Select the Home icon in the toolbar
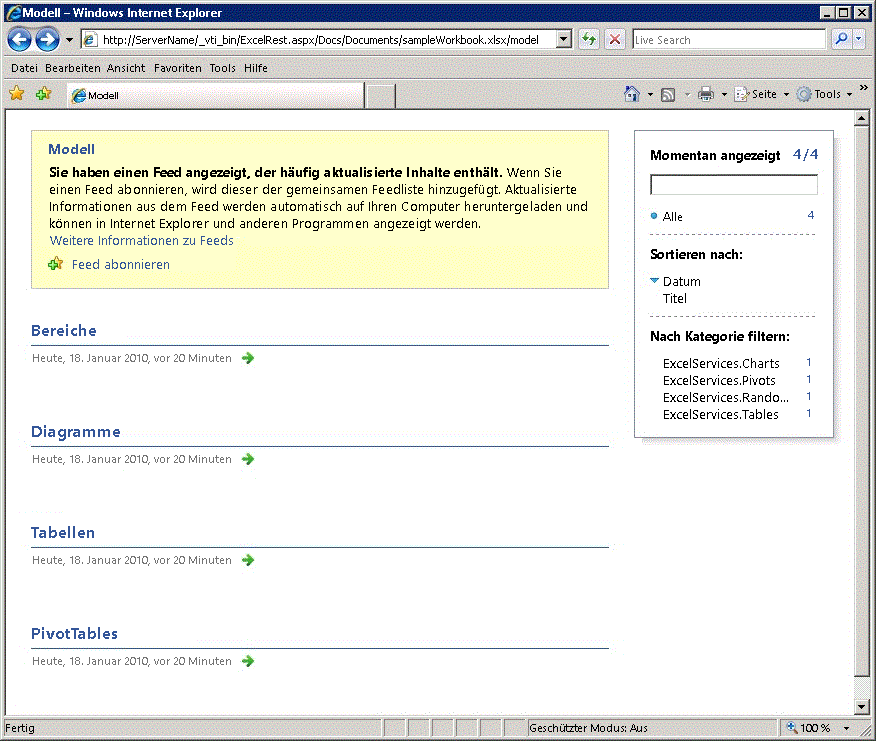Screen dimensions: 876x741 (634, 93)
